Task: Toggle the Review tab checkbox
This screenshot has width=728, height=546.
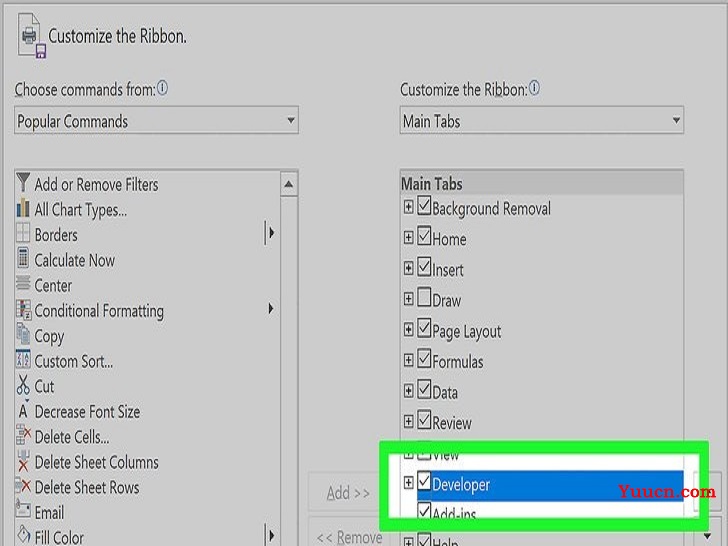Action: pyautogui.click(x=424, y=420)
